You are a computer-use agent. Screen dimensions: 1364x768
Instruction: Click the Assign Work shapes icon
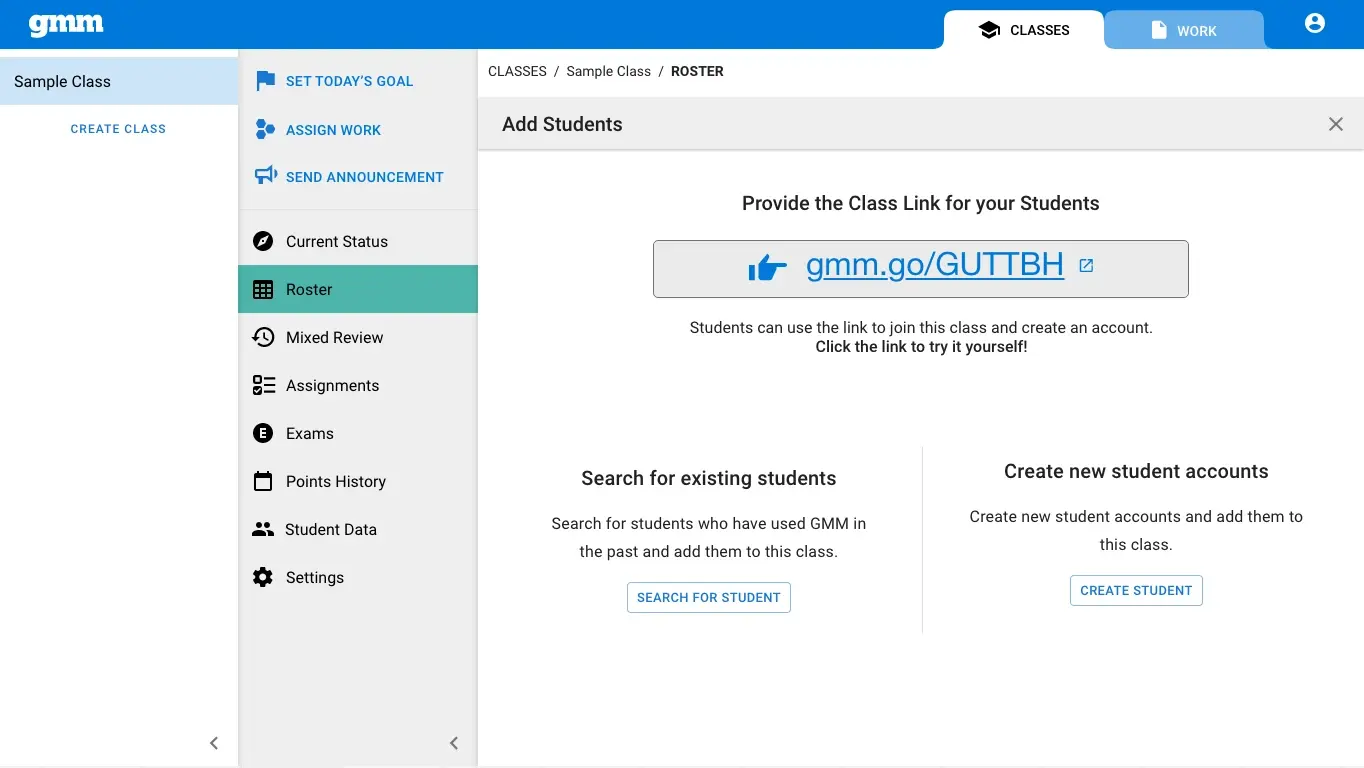click(x=265, y=129)
